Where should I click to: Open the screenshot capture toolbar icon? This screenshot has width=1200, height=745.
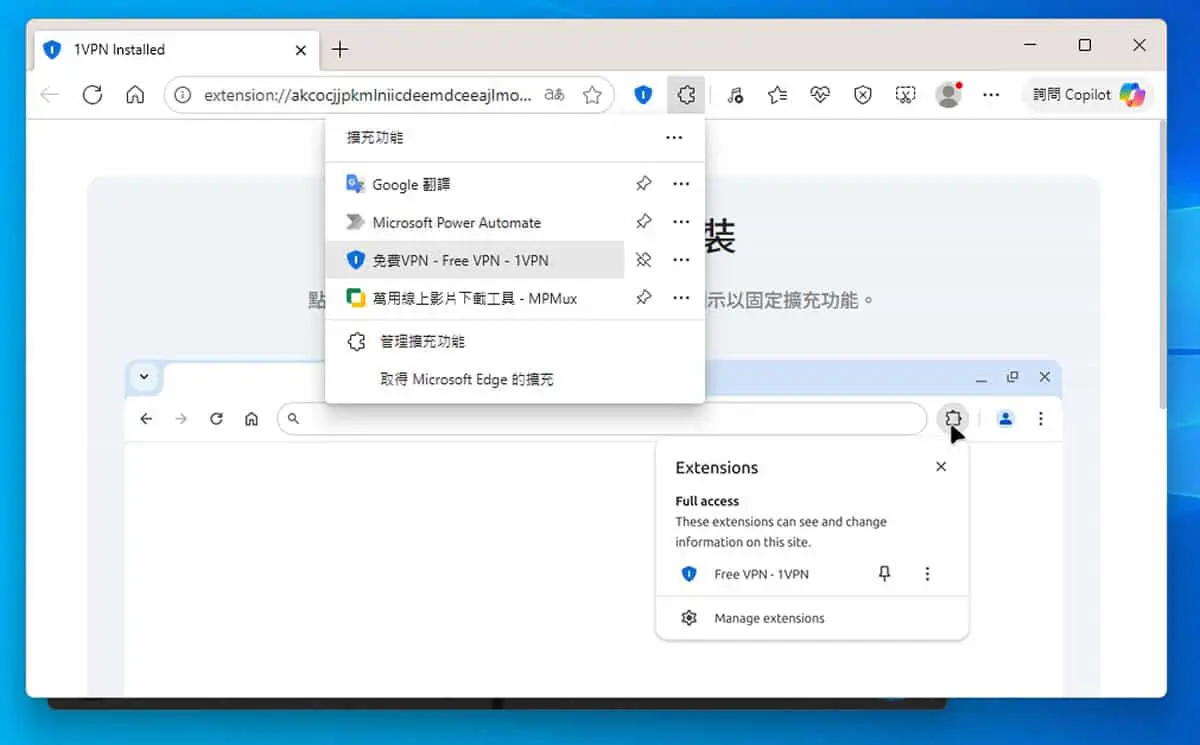[x=905, y=95]
